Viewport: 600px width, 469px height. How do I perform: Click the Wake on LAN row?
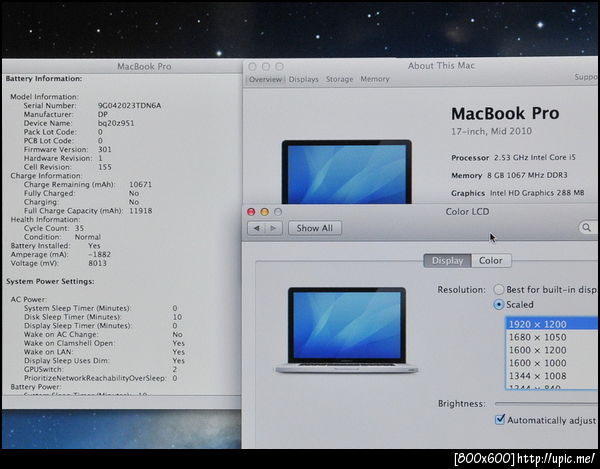tap(104, 352)
